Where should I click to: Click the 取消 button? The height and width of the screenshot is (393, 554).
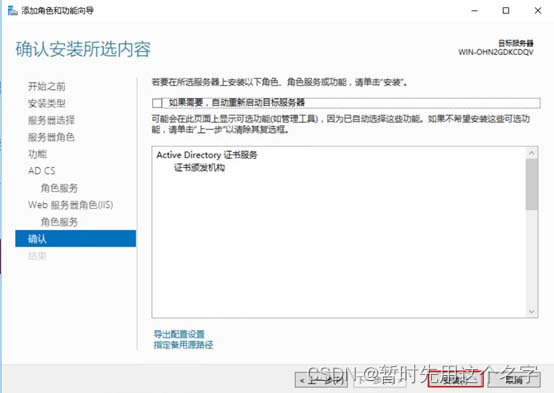pyautogui.click(x=514, y=380)
